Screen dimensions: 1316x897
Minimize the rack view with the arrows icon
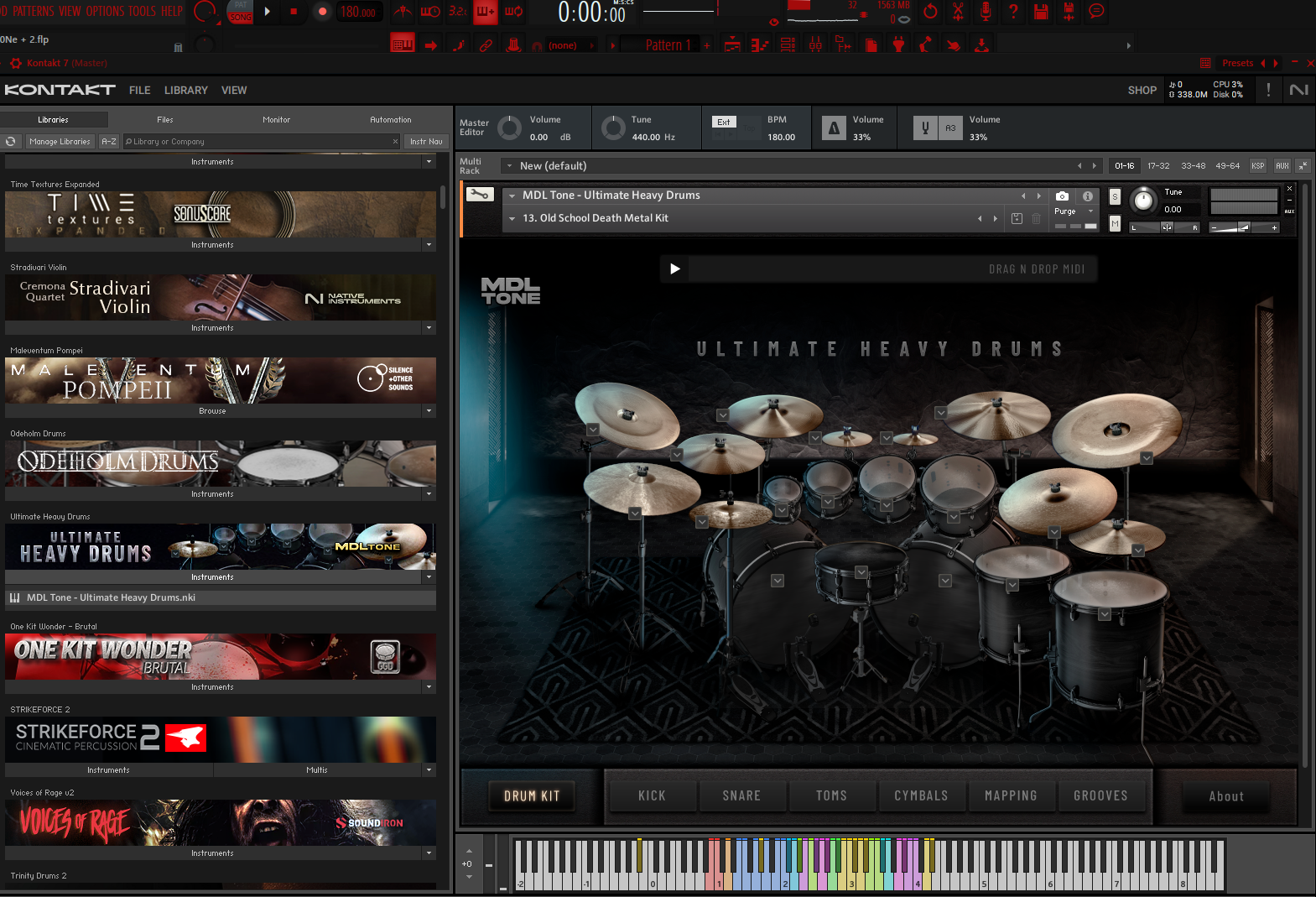pos(1303,165)
